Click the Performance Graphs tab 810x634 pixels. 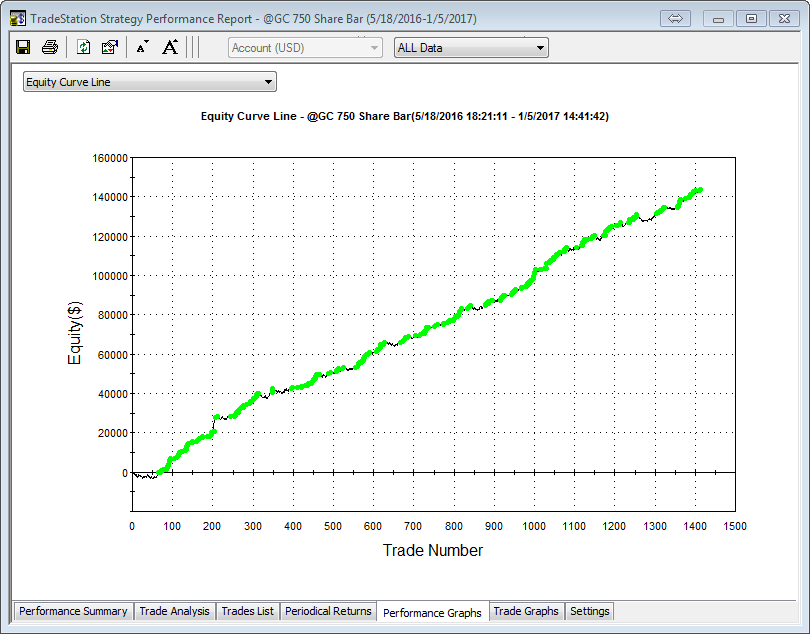tap(432, 612)
